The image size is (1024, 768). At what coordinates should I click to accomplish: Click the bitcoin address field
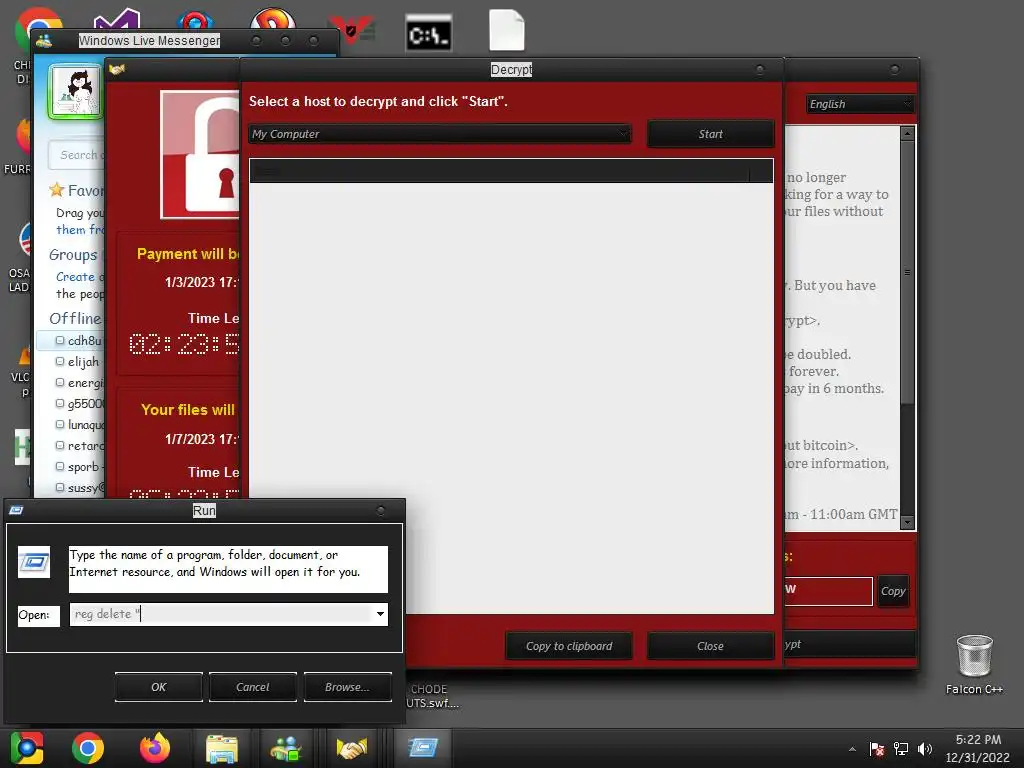(x=828, y=591)
